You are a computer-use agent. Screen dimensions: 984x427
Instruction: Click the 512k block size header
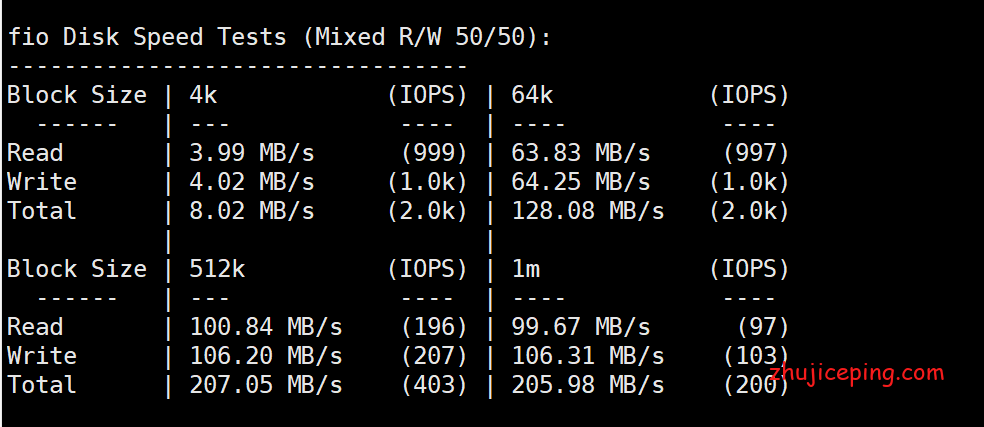click(x=217, y=270)
